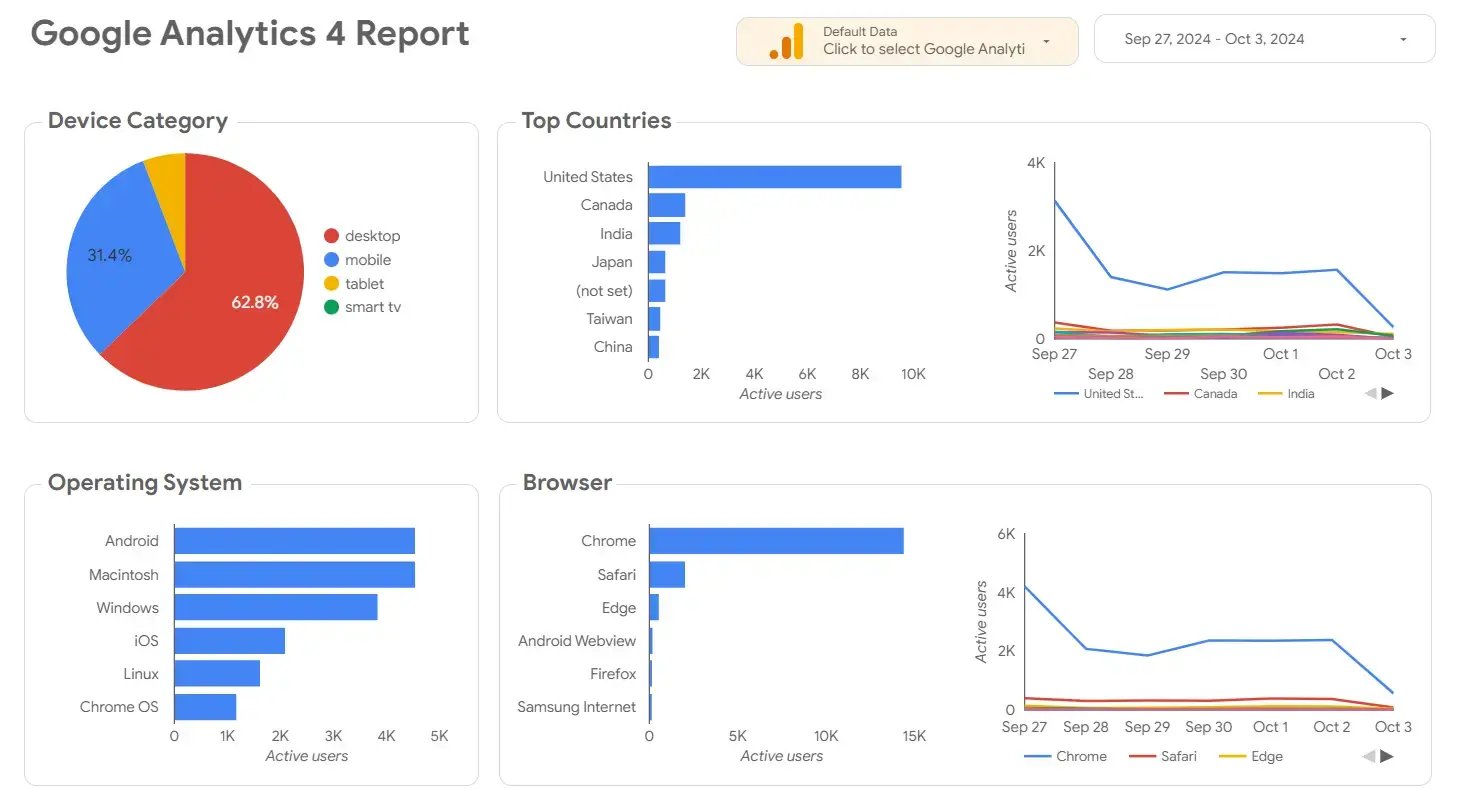Click the green smart tv legend dot

[331, 307]
